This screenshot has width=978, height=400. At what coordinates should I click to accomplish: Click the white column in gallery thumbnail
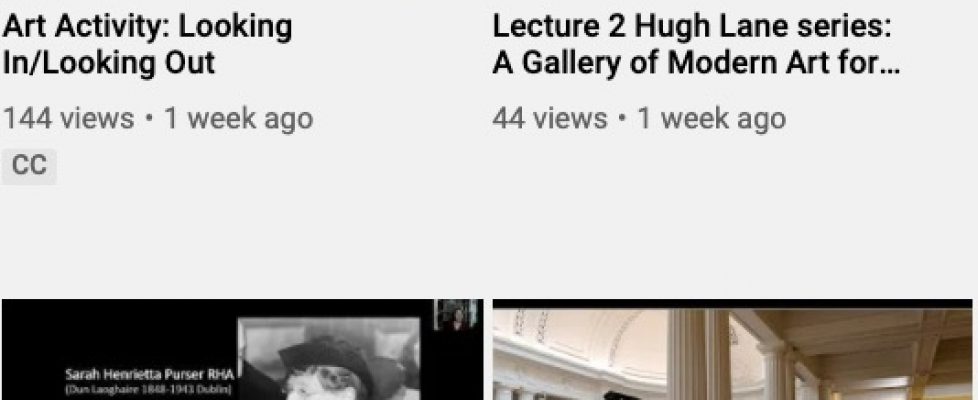[699, 354]
